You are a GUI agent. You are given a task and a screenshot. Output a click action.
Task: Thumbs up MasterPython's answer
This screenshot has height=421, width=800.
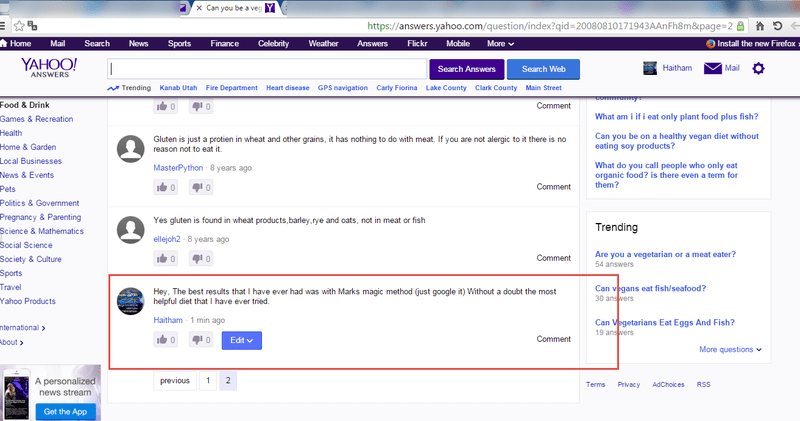pyautogui.click(x=165, y=187)
